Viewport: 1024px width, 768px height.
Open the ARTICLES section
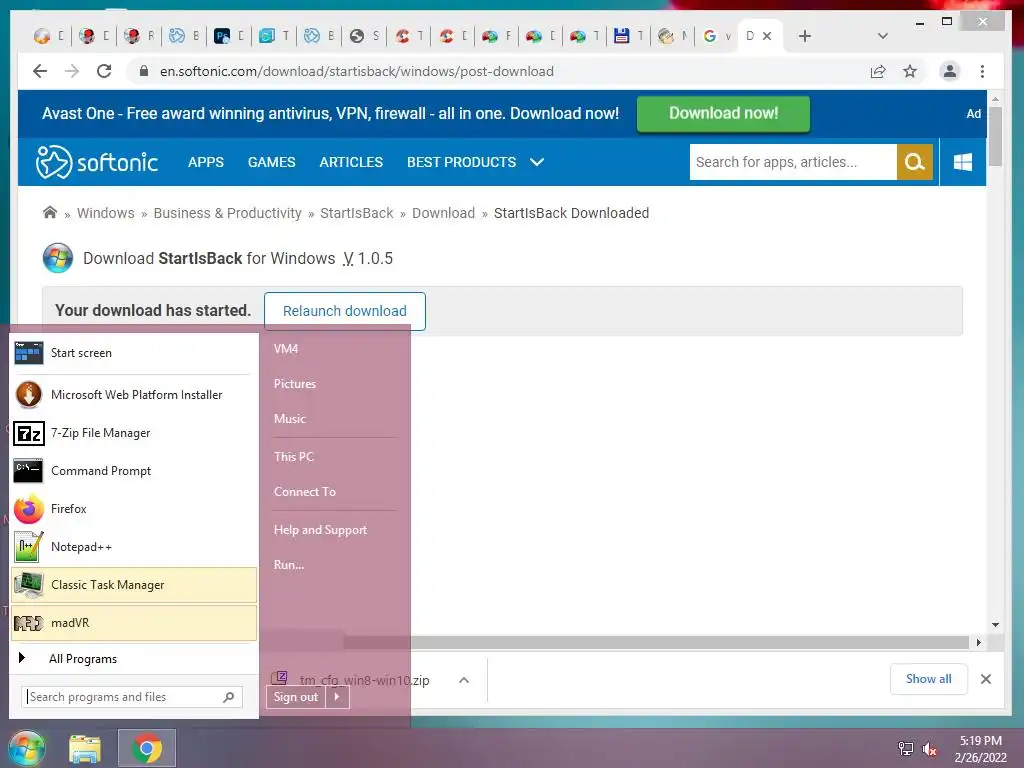(351, 162)
